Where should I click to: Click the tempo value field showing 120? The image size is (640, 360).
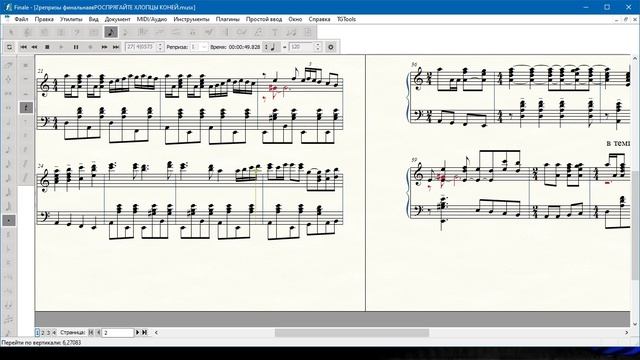[302, 47]
